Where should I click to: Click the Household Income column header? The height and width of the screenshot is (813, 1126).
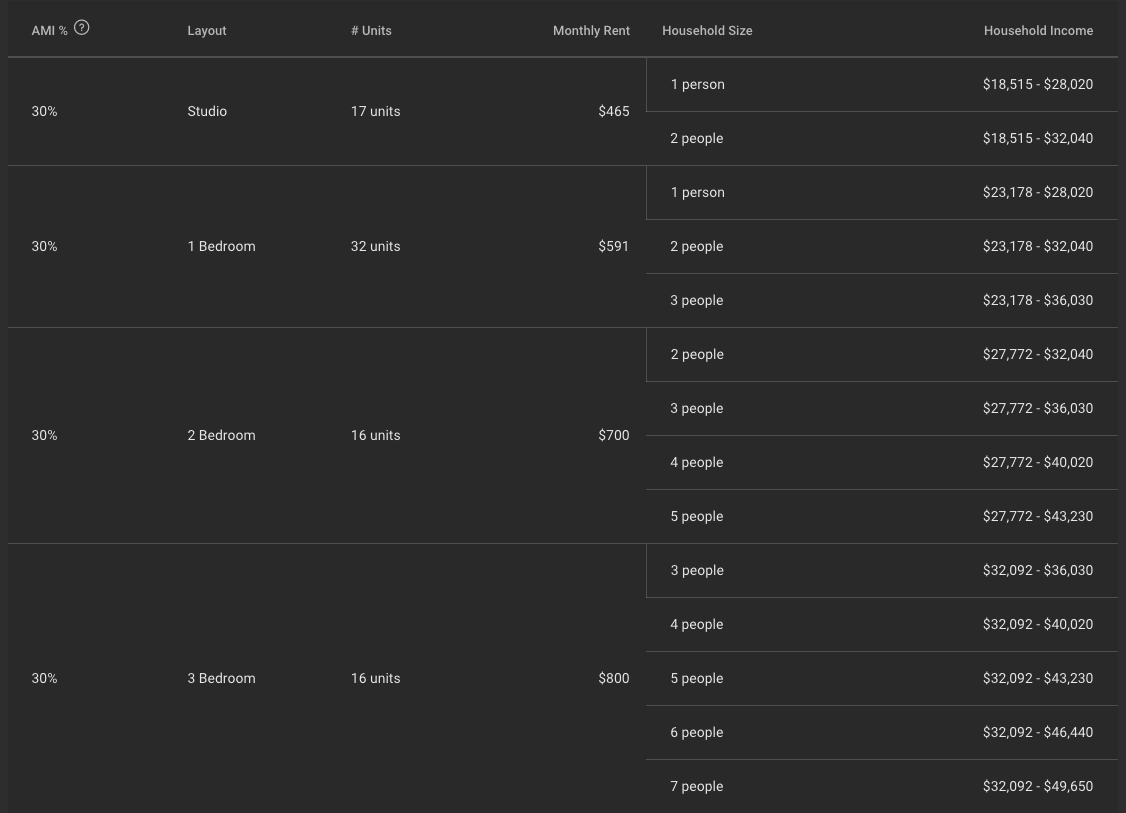pos(1038,31)
